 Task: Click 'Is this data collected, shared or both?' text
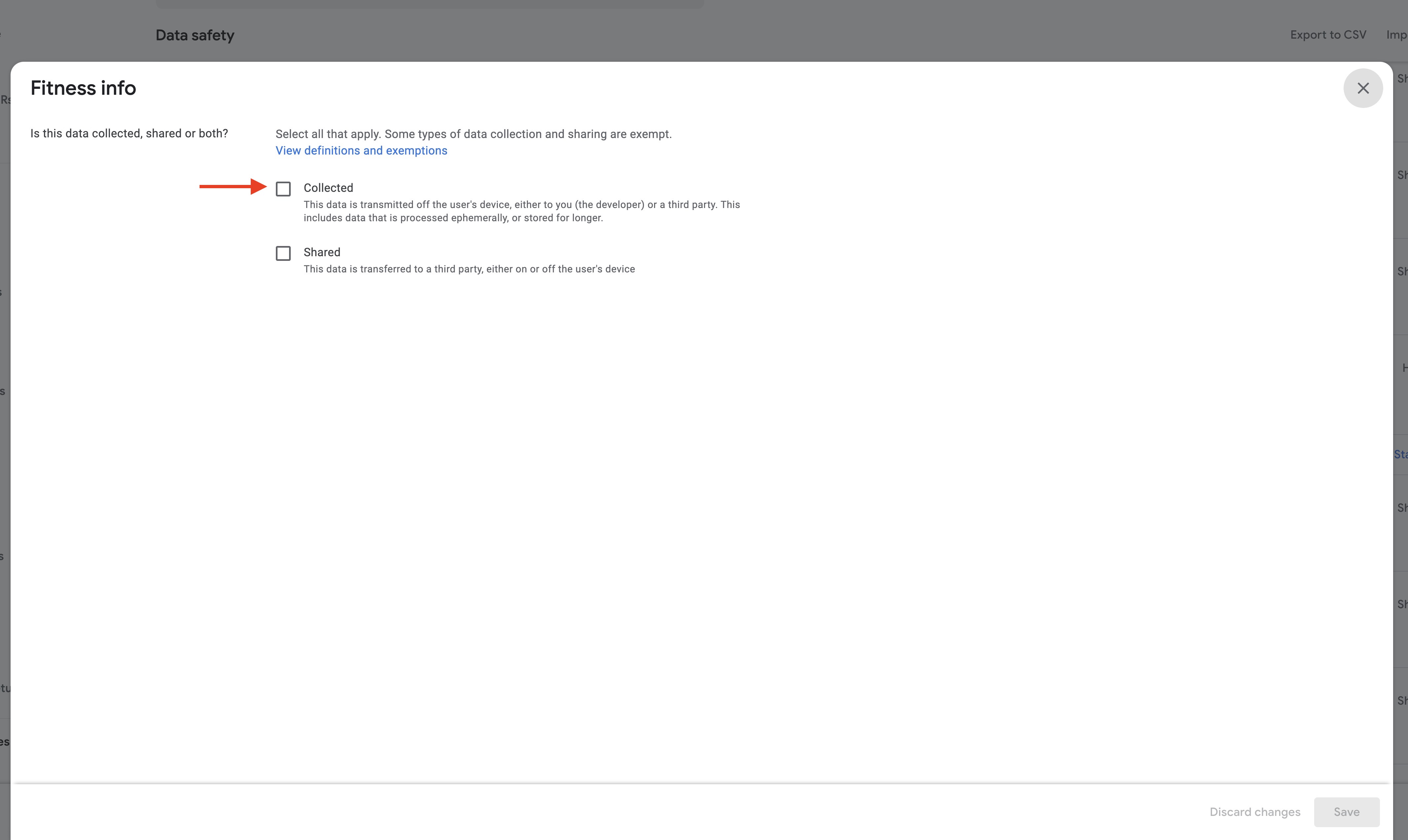click(x=129, y=134)
